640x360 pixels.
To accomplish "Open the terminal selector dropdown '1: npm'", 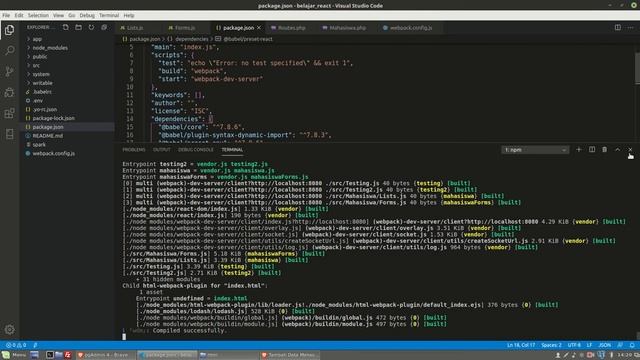I will point(535,150).
